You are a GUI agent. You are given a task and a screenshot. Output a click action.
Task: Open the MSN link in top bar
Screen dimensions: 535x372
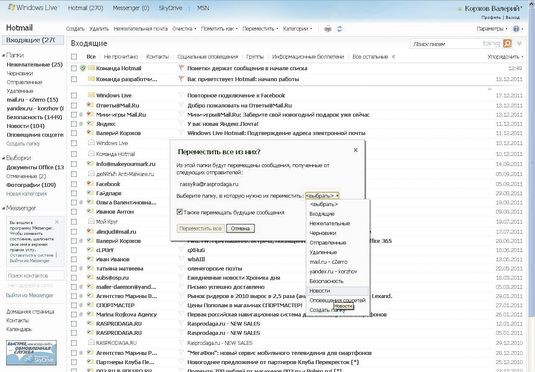203,8
